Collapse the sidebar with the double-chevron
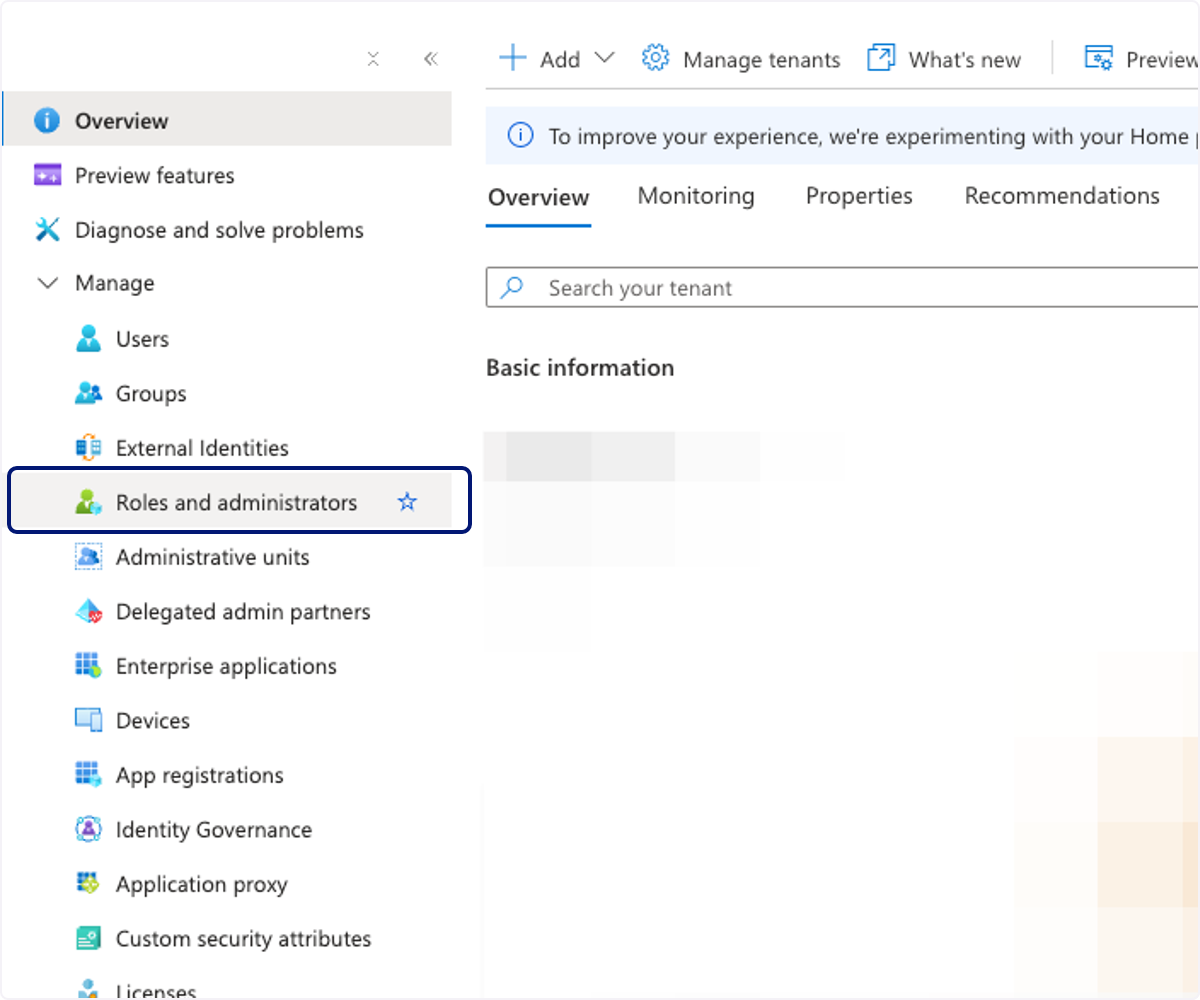This screenshot has width=1200, height=1000. 431,59
